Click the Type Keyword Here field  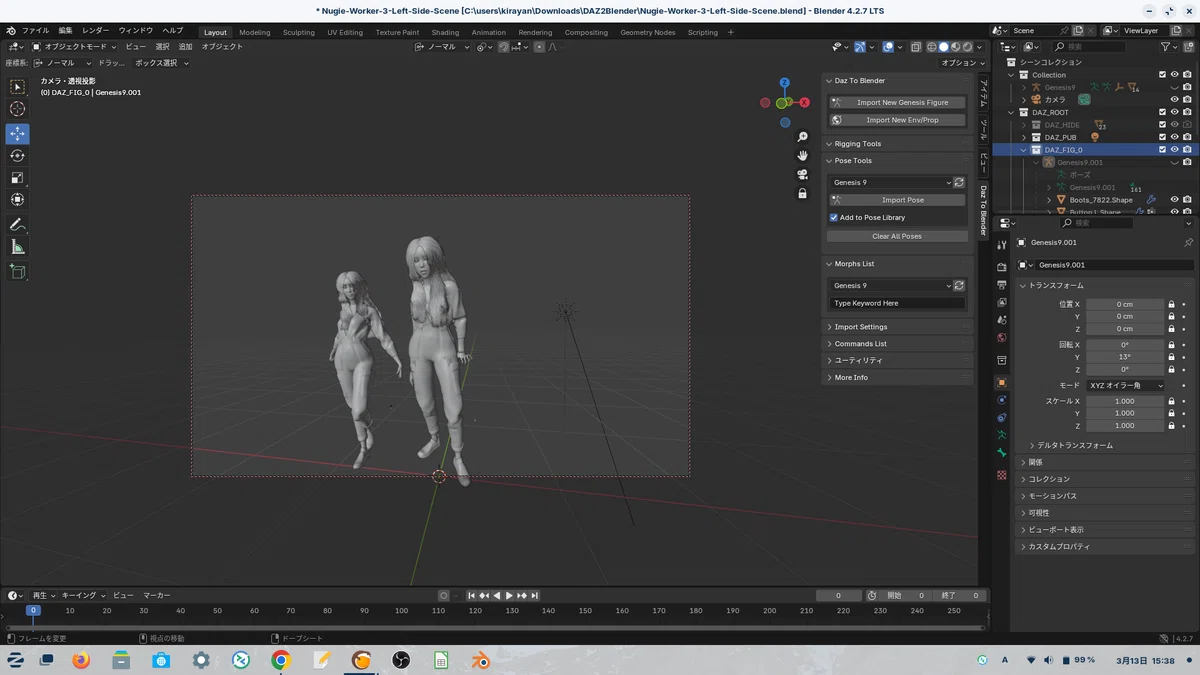(897, 303)
